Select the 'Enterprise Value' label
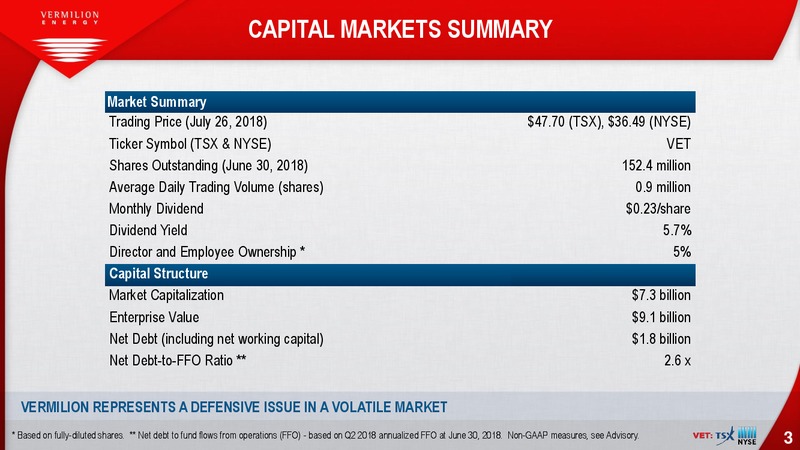This screenshot has height=450, width=800. pos(154,317)
